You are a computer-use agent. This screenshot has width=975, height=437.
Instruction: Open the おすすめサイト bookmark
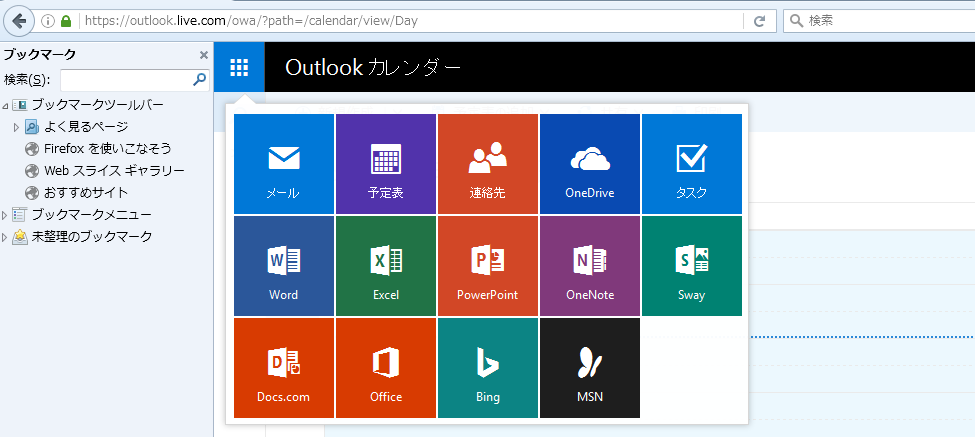pyautogui.click(x=76, y=192)
